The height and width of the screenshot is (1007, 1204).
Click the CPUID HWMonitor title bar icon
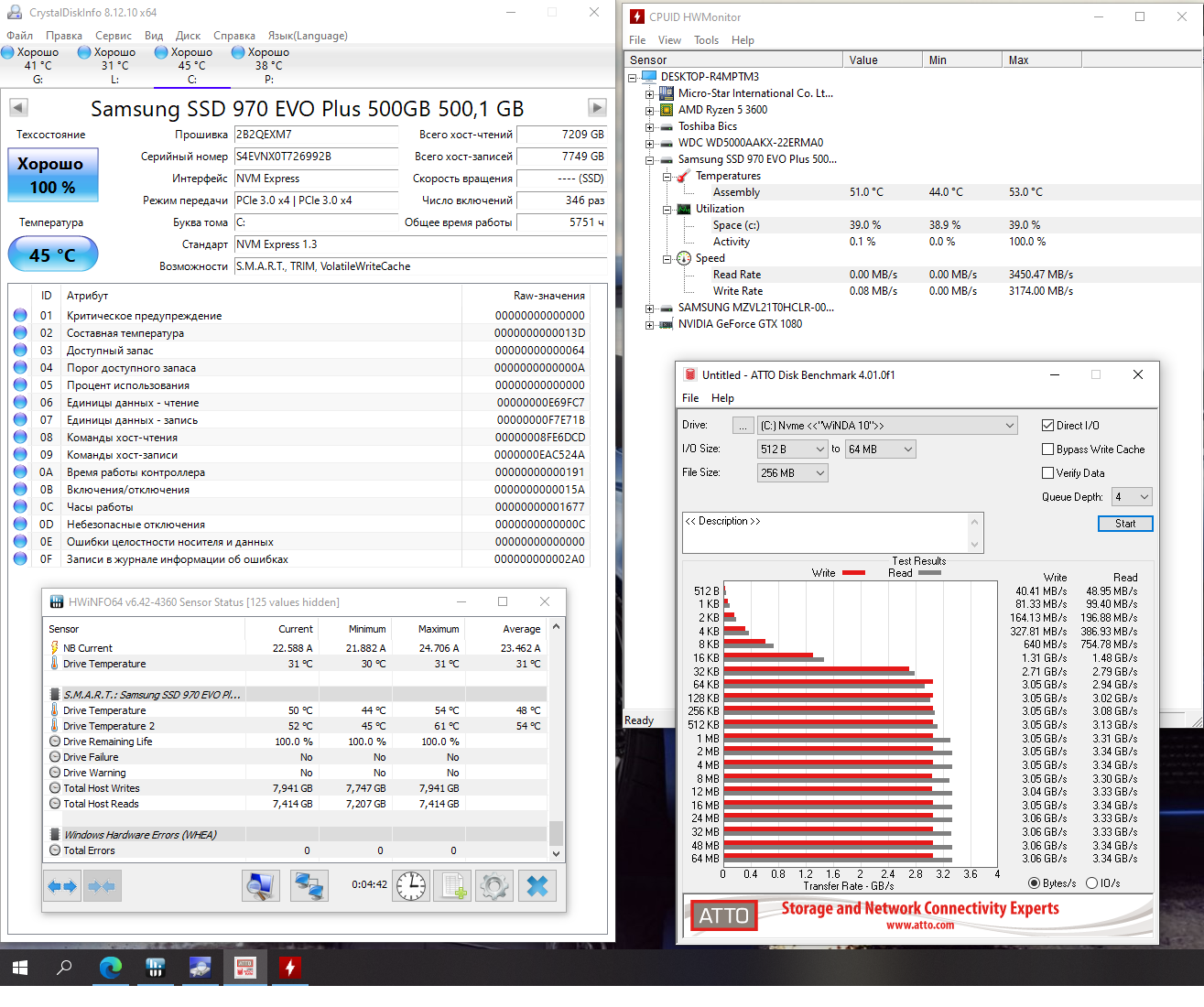pyautogui.click(x=637, y=16)
